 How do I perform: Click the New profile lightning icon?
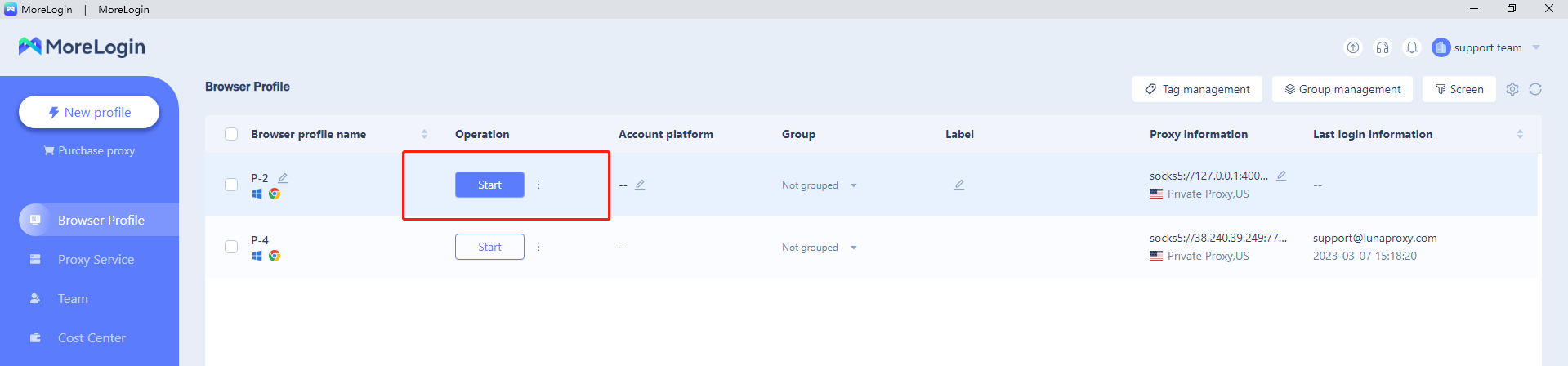[54, 112]
